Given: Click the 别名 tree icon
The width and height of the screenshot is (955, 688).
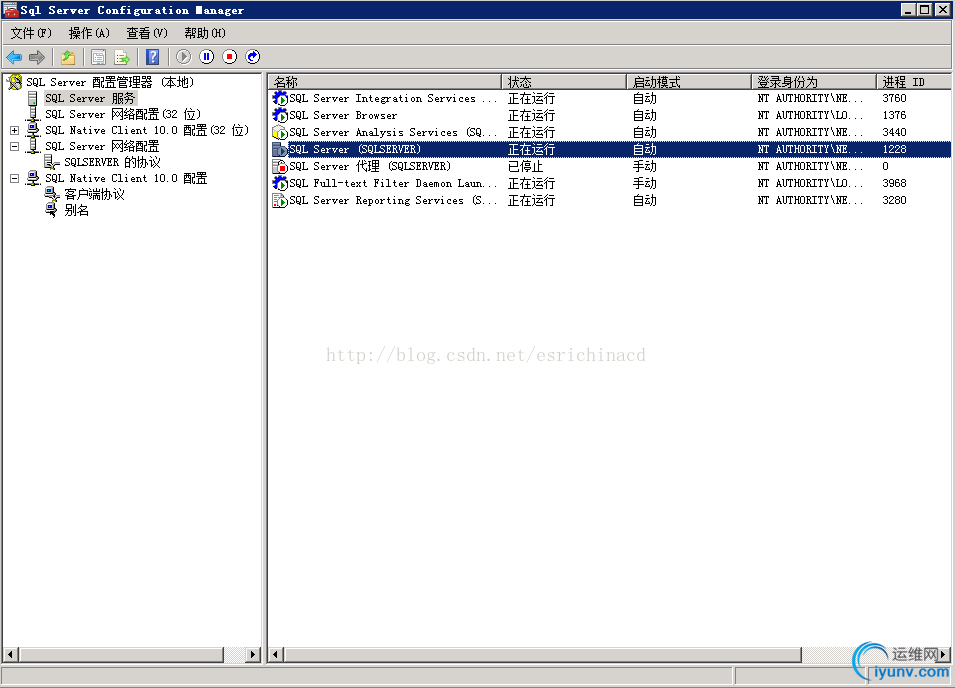Looking at the screenshot, I should point(52,210).
